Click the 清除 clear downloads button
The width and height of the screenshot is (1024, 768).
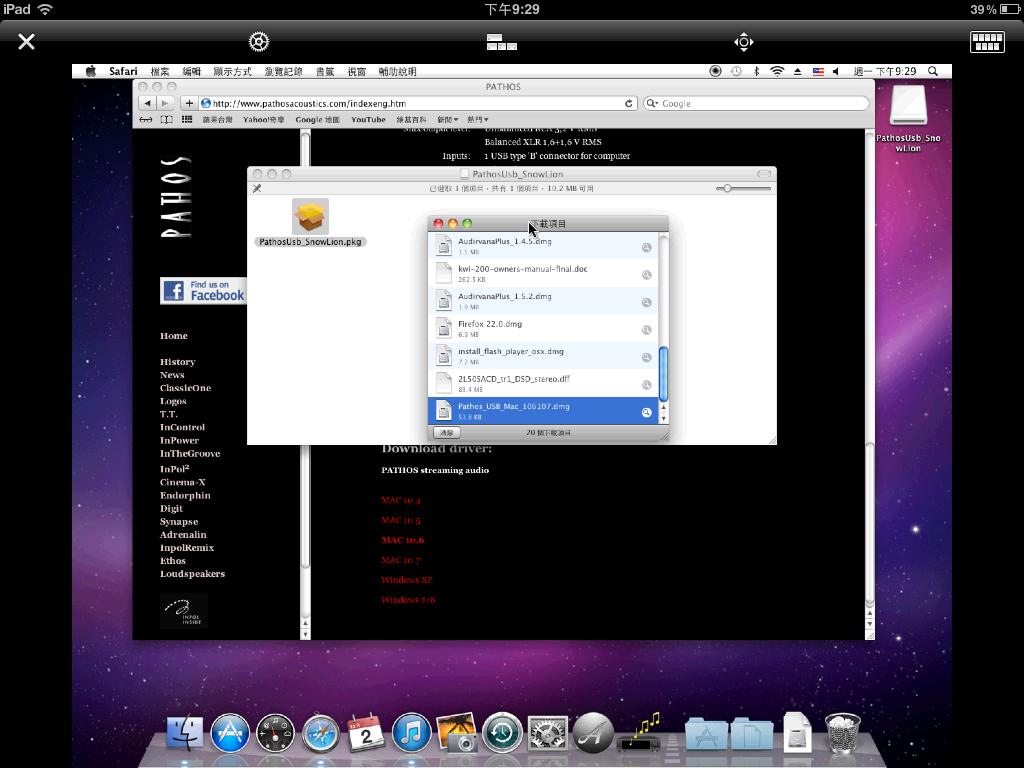click(x=447, y=432)
